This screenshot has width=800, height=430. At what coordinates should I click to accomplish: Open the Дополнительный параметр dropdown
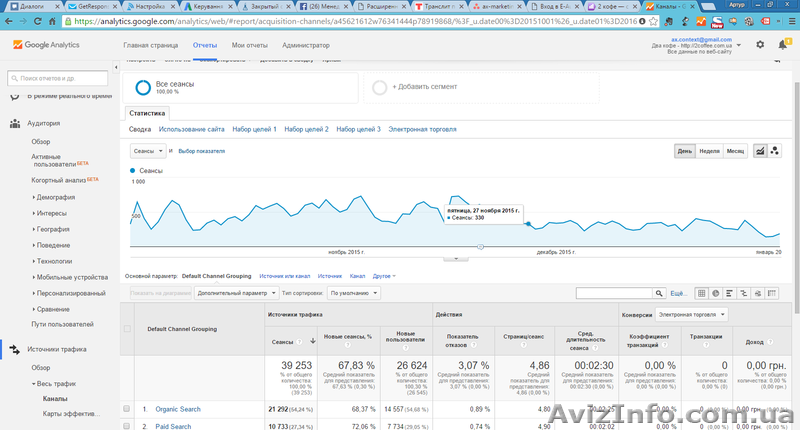click(233, 293)
